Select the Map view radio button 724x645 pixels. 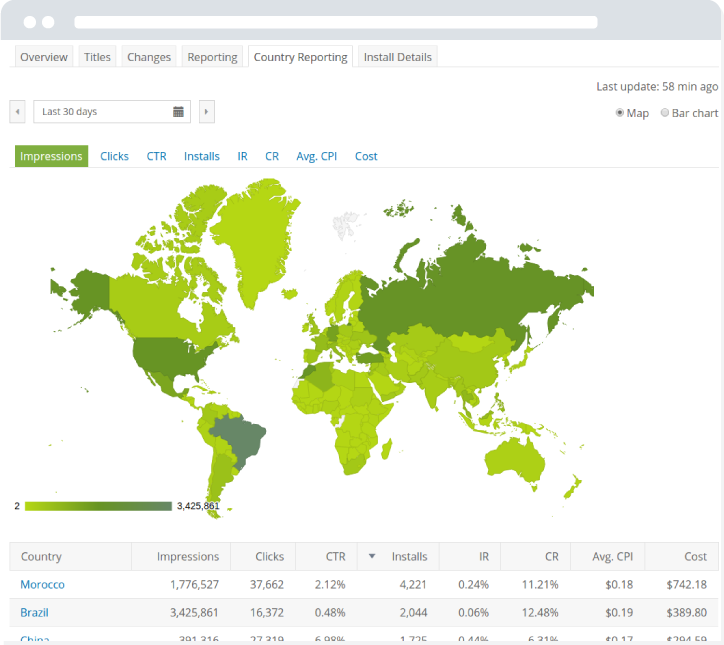click(x=621, y=113)
